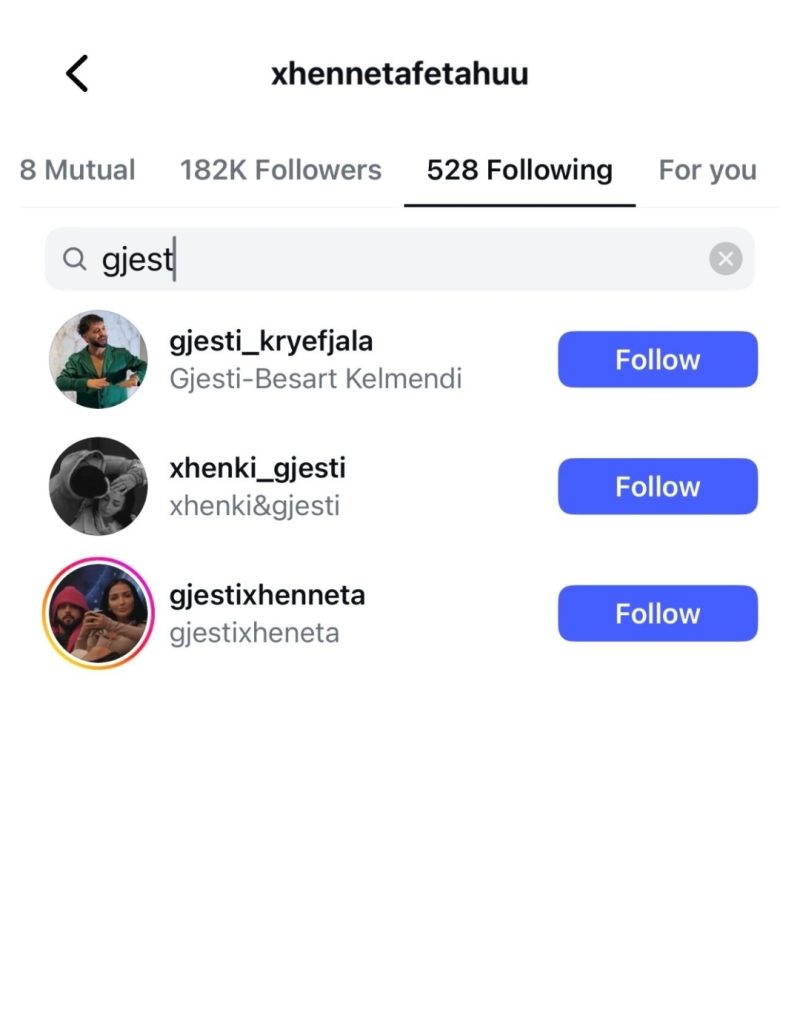Tap xhenki&gjesti display name
The width and height of the screenshot is (800, 1024).
(x=254, y=506)
